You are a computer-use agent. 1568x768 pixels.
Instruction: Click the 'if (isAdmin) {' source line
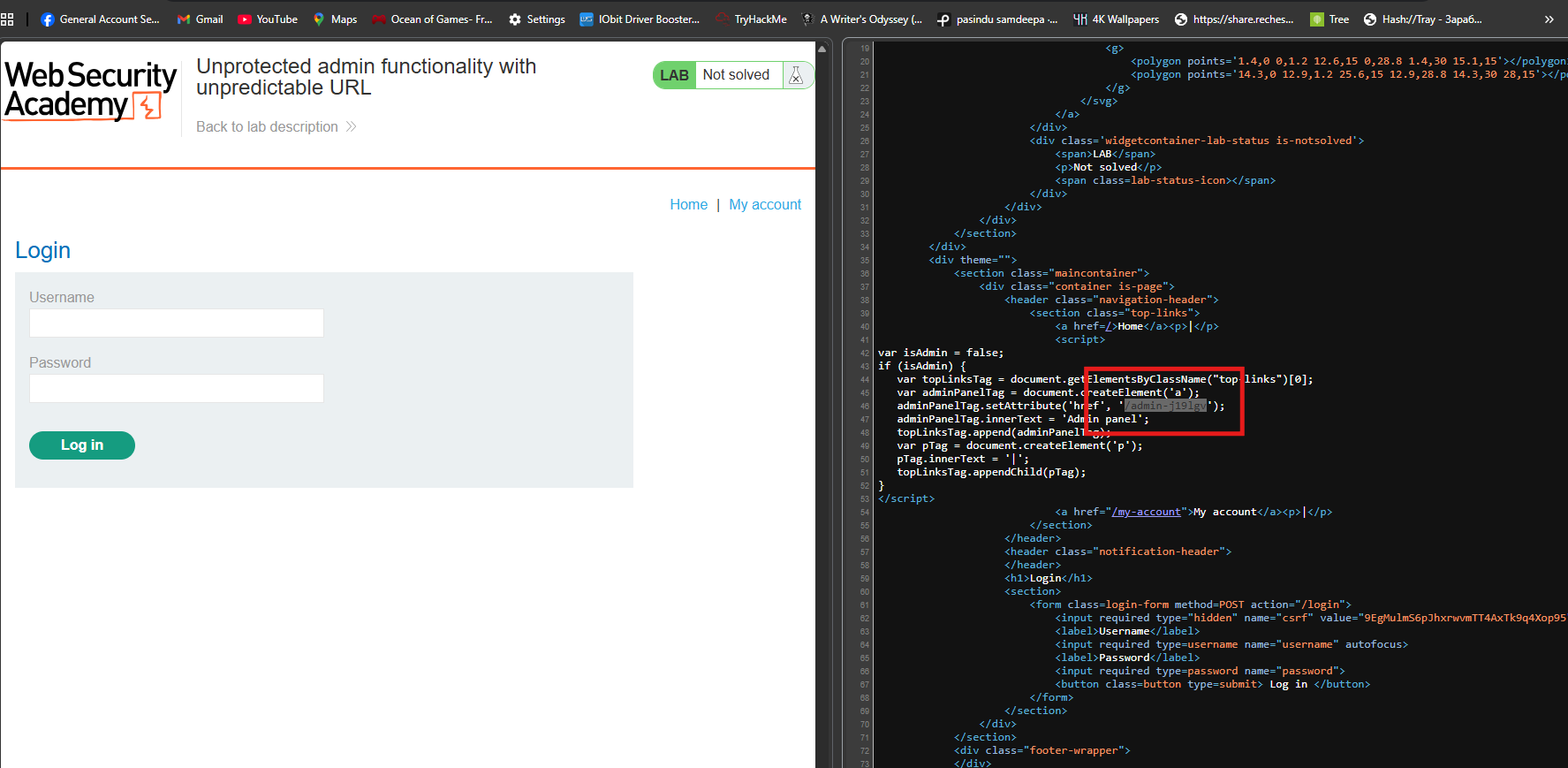pos(922,366)
